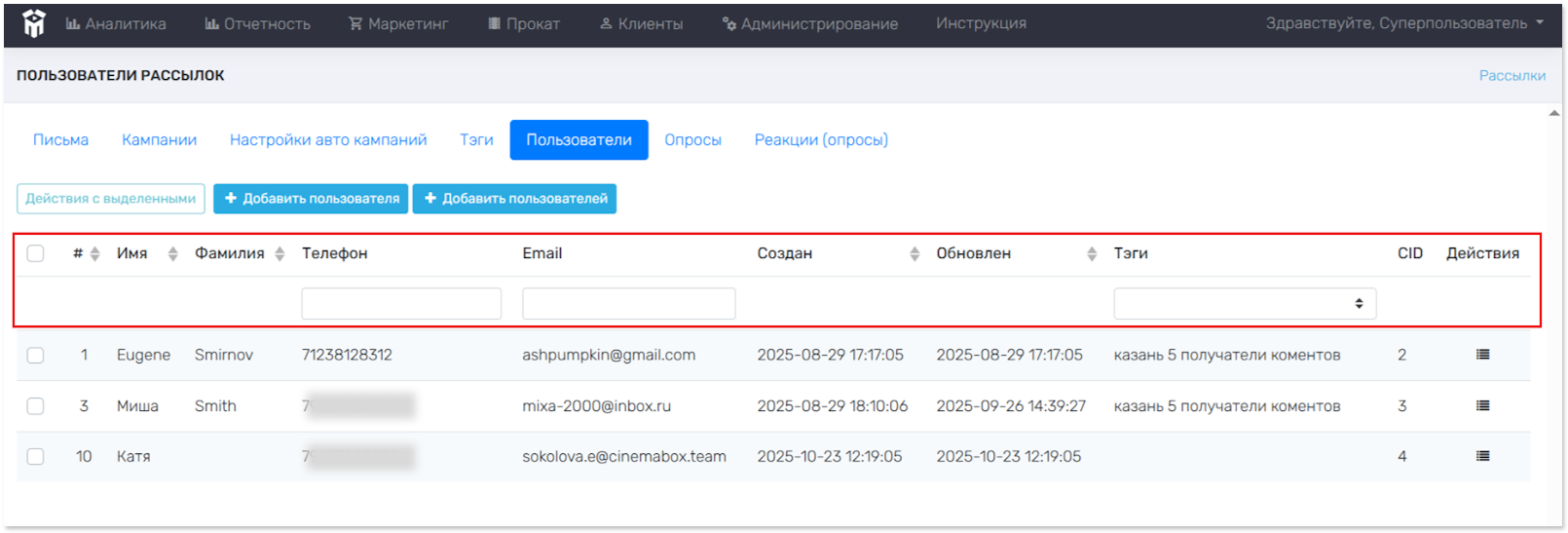Check the checkbox for Eugene Smirnov
The width and height of the screenshot is (1568, 533).
point(36,355)
